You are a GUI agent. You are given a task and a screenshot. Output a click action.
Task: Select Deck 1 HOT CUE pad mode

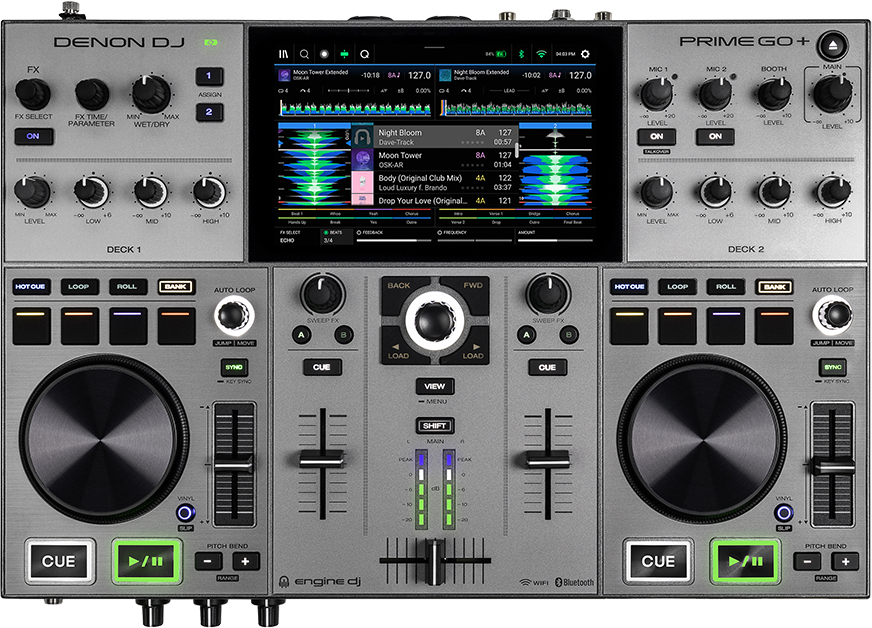click(x=32, y=287)
